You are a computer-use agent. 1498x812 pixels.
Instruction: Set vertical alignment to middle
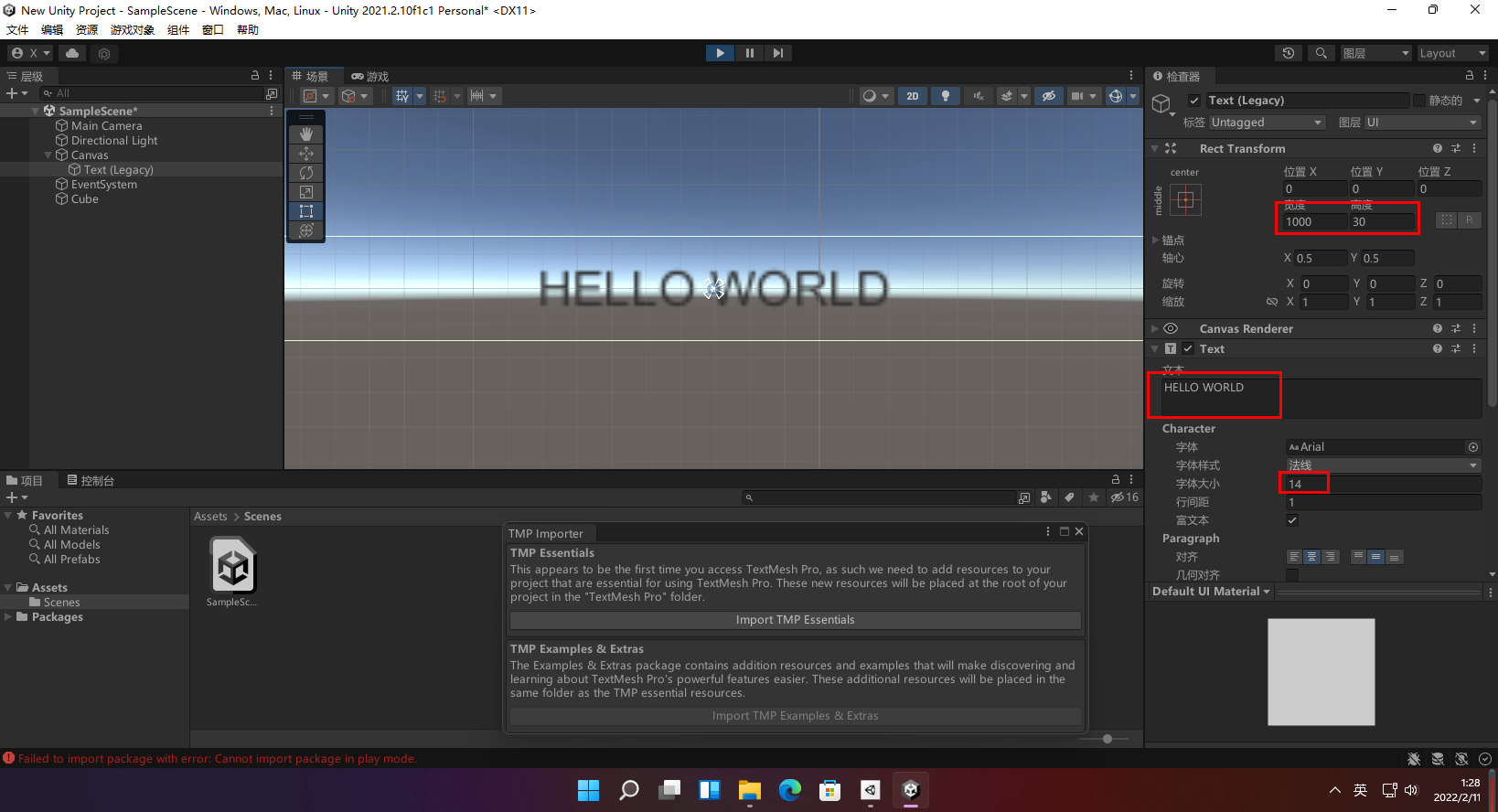[1375, 557]
